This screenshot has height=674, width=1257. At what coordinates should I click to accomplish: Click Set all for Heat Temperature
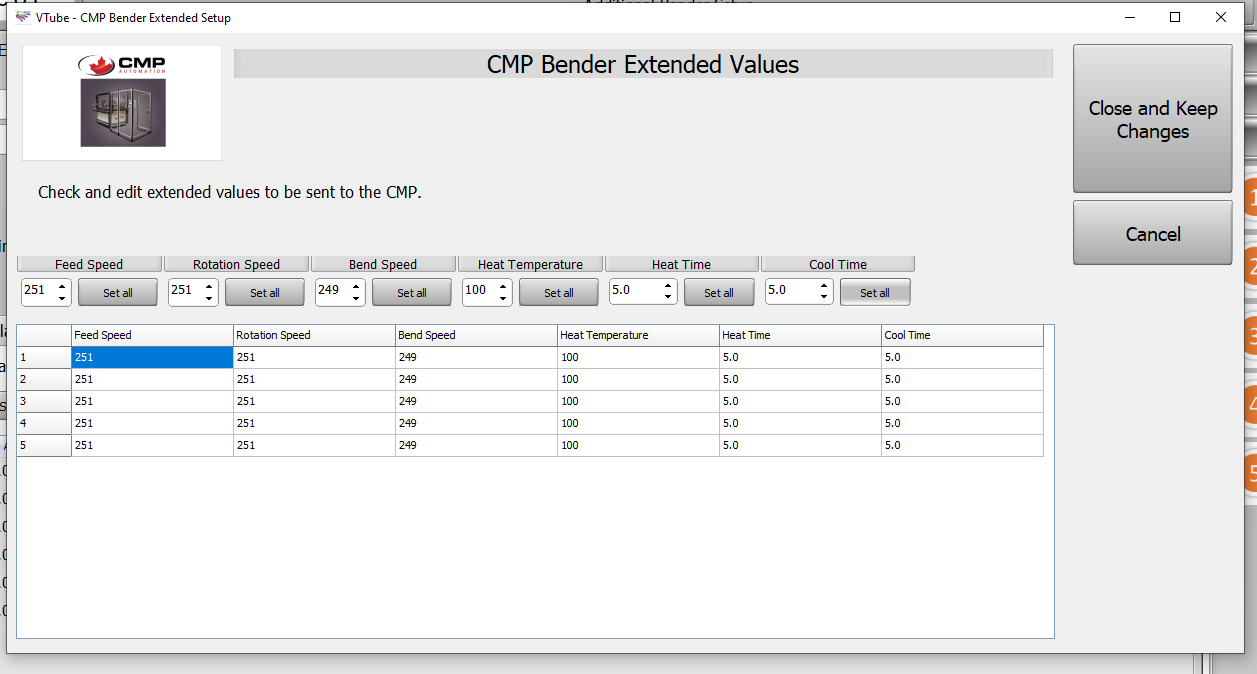tap(559, 292)
